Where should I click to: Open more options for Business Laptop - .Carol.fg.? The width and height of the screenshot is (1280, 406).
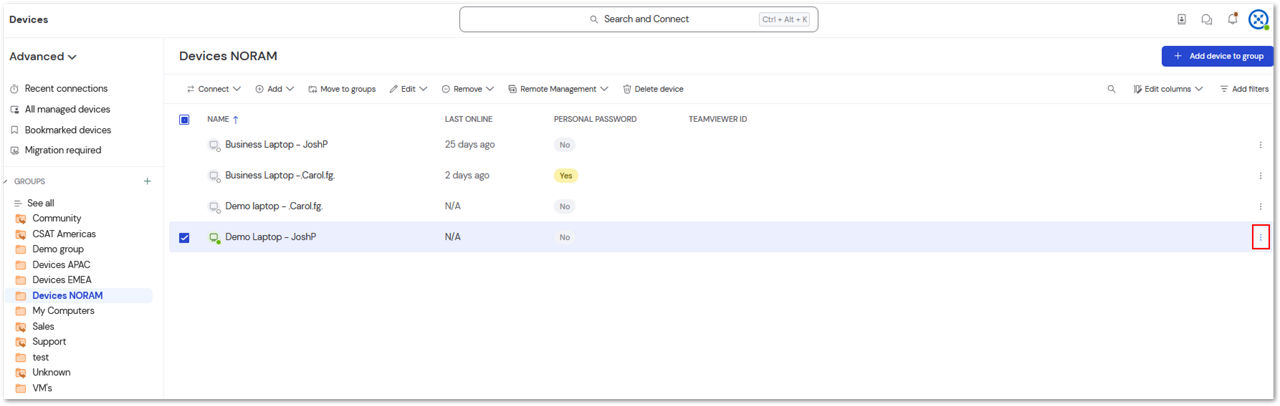(x=1260, y=176)
